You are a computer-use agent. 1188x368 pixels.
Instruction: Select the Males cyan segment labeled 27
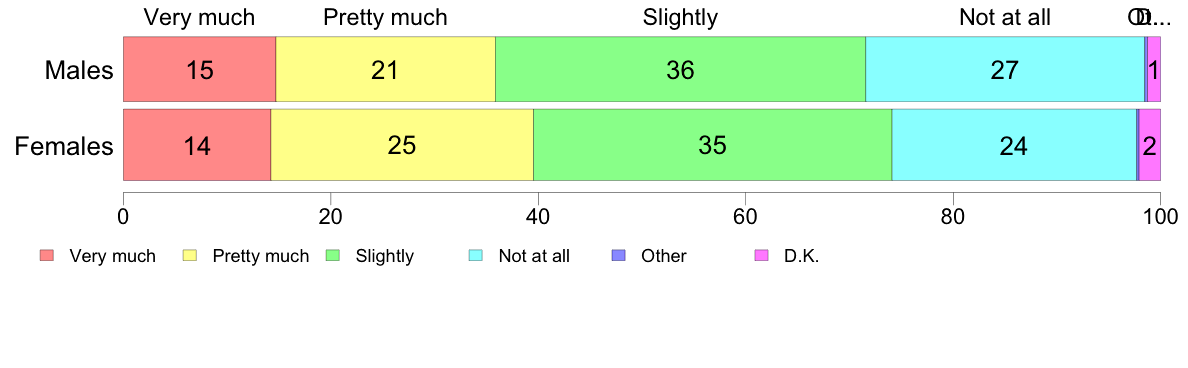1005,69
